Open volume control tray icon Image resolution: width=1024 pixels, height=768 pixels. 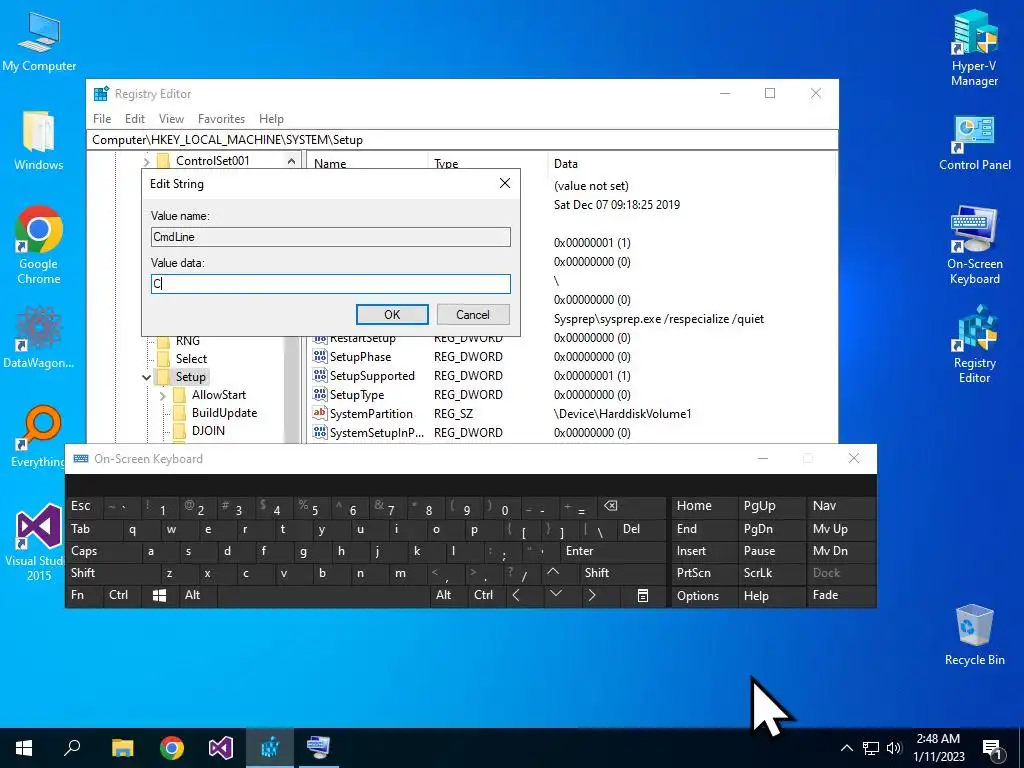pos(894,748)
